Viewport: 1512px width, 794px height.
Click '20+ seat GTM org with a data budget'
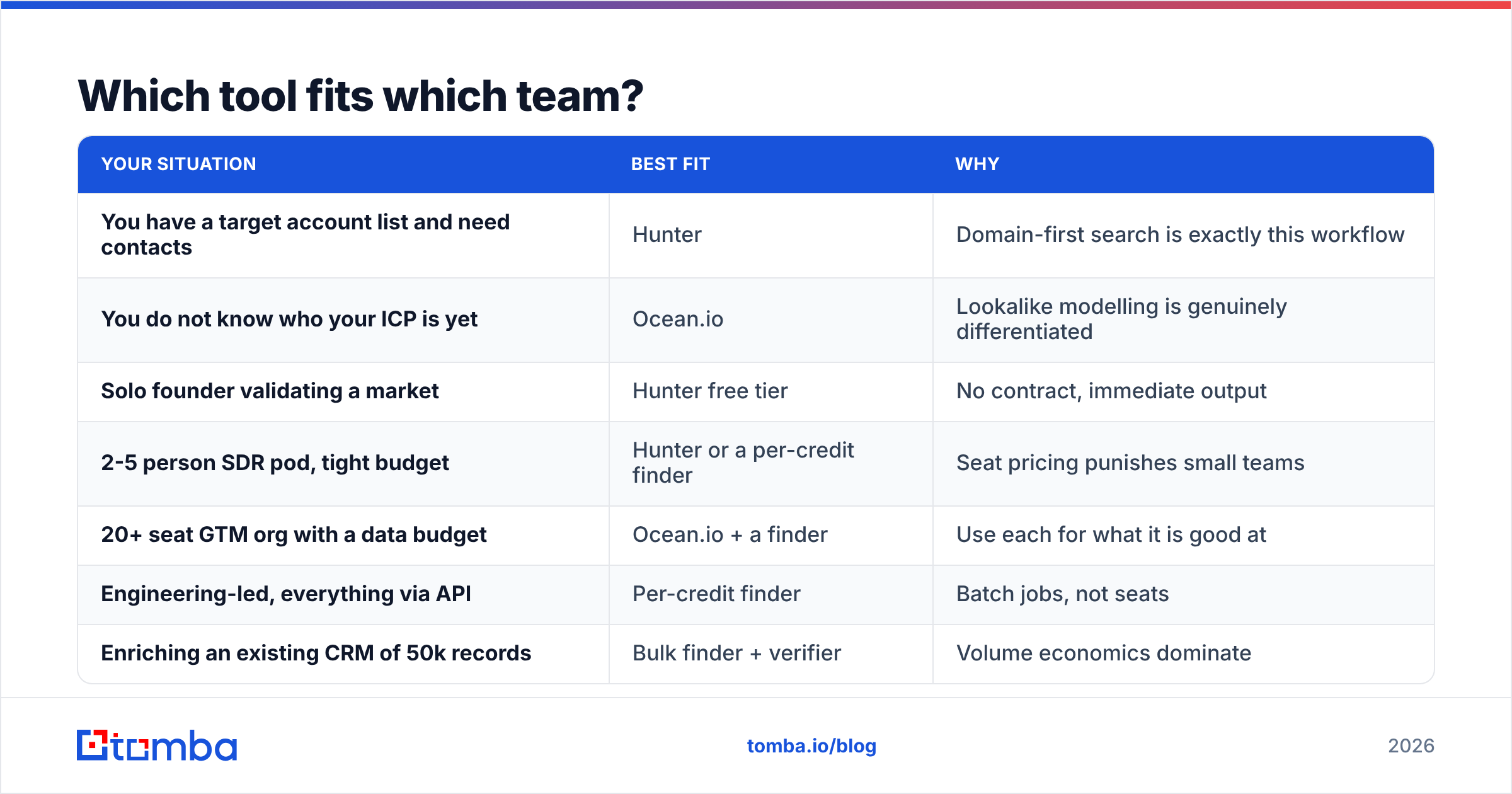(x=294, y=534)
